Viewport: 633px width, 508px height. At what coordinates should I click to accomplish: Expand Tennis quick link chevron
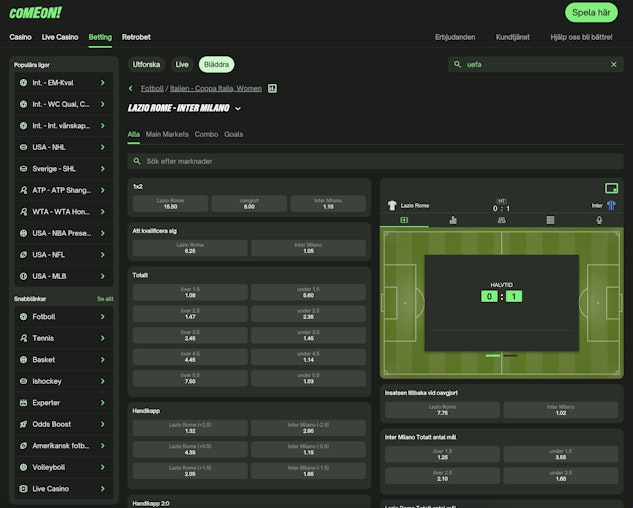point(103,338)
